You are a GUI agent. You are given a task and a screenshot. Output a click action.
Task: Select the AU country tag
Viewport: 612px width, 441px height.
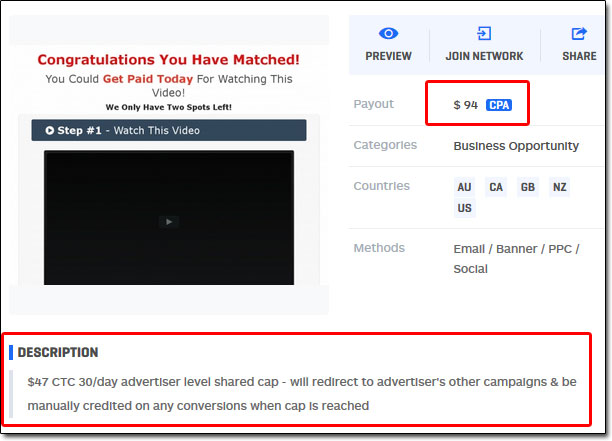(x=464, y=187)
